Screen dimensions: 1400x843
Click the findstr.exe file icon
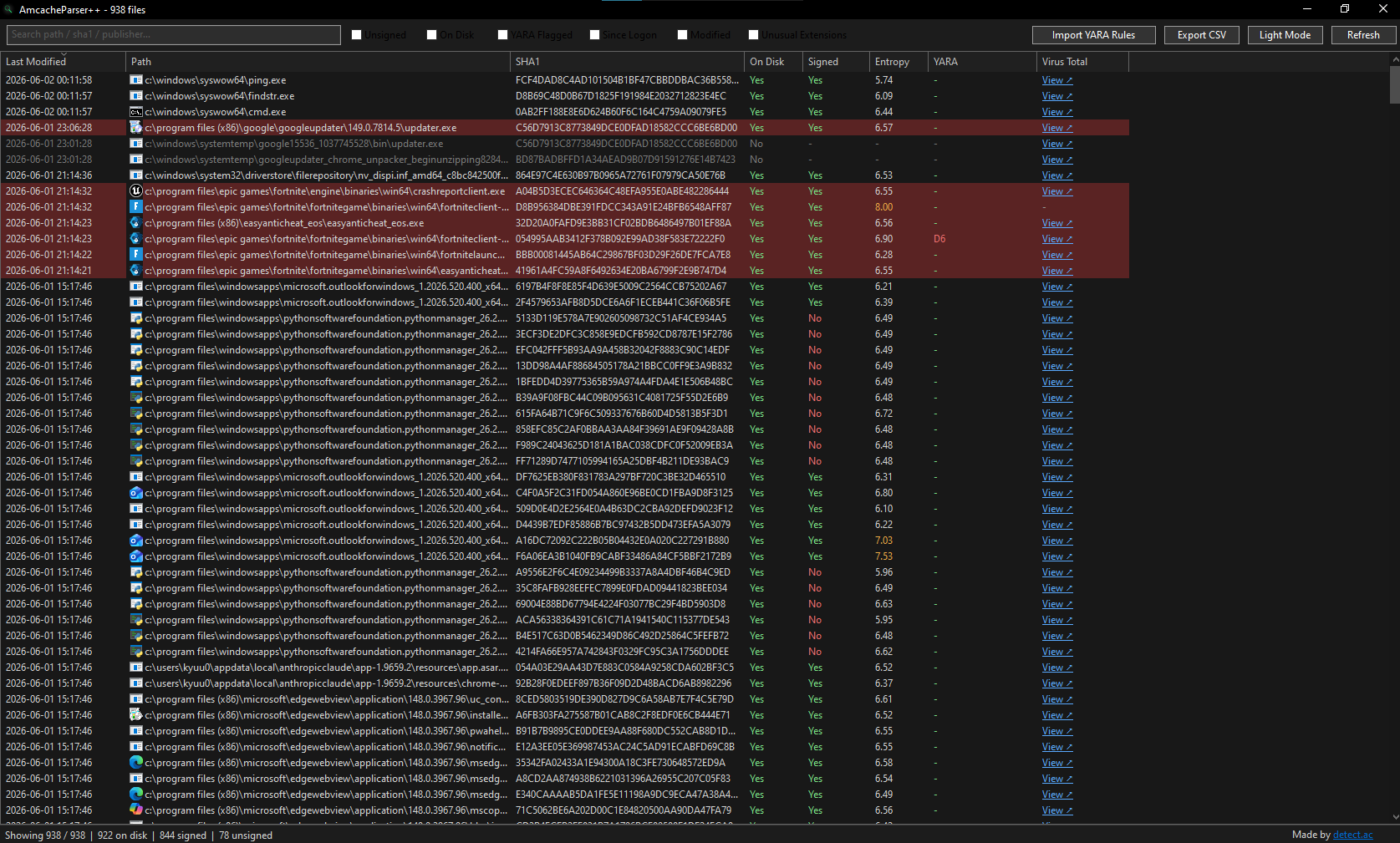[x=135, y=96]
